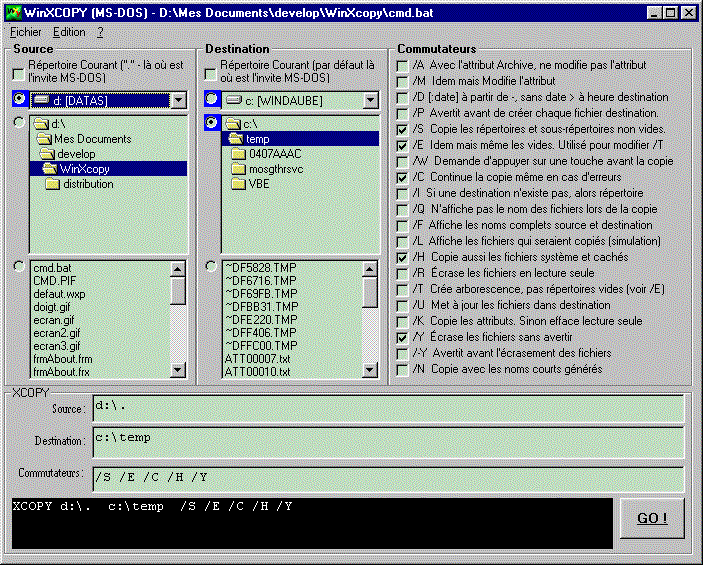The width and height of the screenshot is (703, 565).
Task: Uncheck /H fichiers système et cachés
Action: [402, 258]
